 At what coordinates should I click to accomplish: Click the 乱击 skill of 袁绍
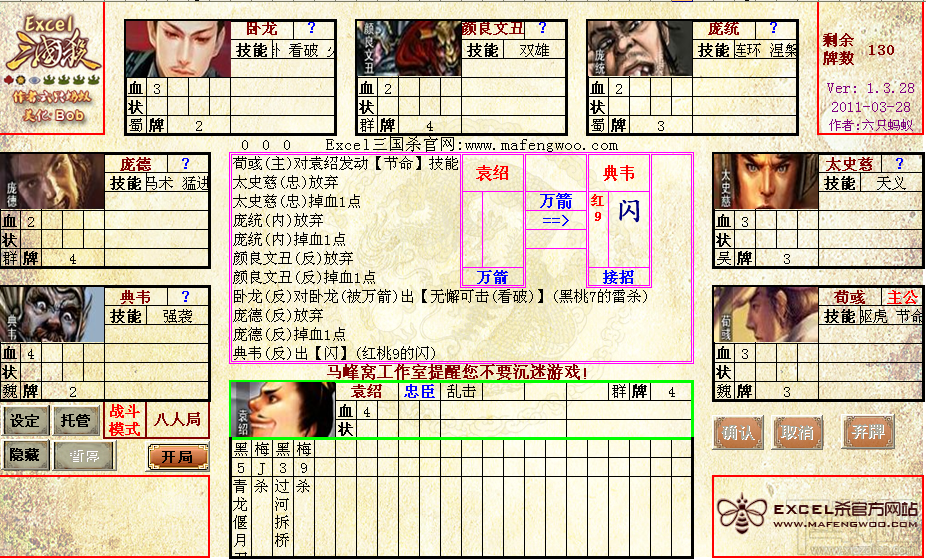point(461,392)
